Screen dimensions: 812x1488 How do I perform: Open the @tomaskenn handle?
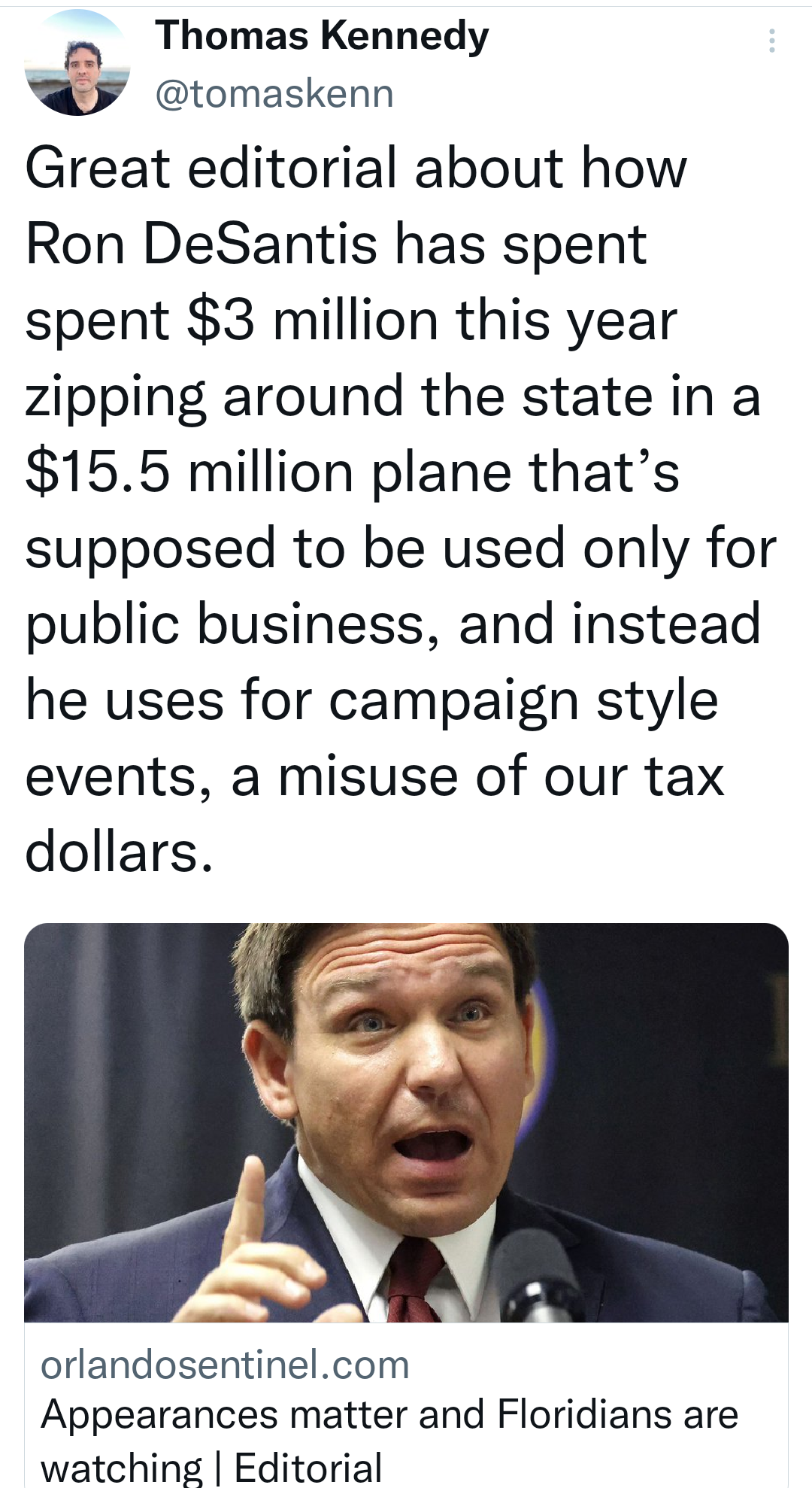tap(274, 94)
